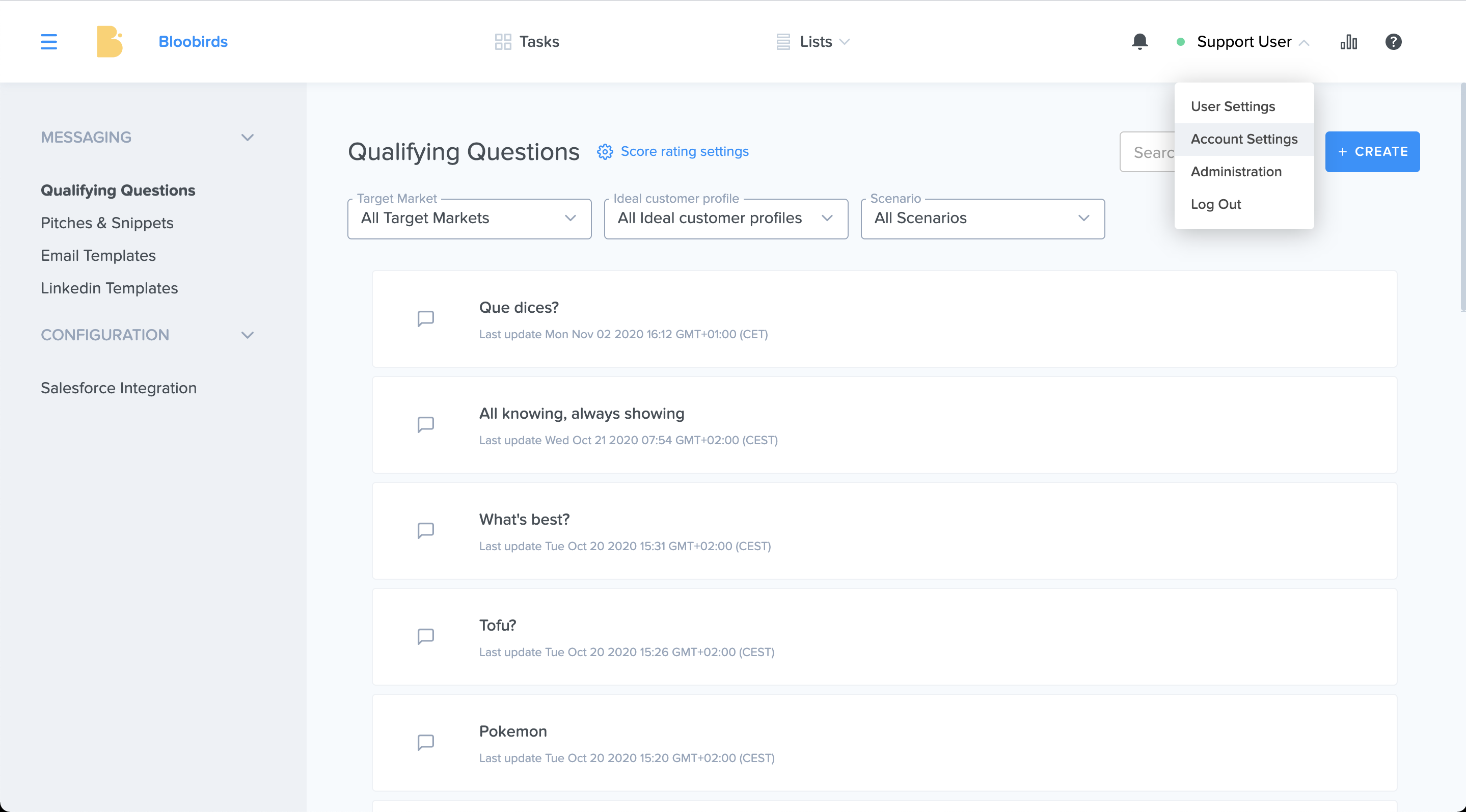
Task: Click the Support User name
Action: point(1243,42)
